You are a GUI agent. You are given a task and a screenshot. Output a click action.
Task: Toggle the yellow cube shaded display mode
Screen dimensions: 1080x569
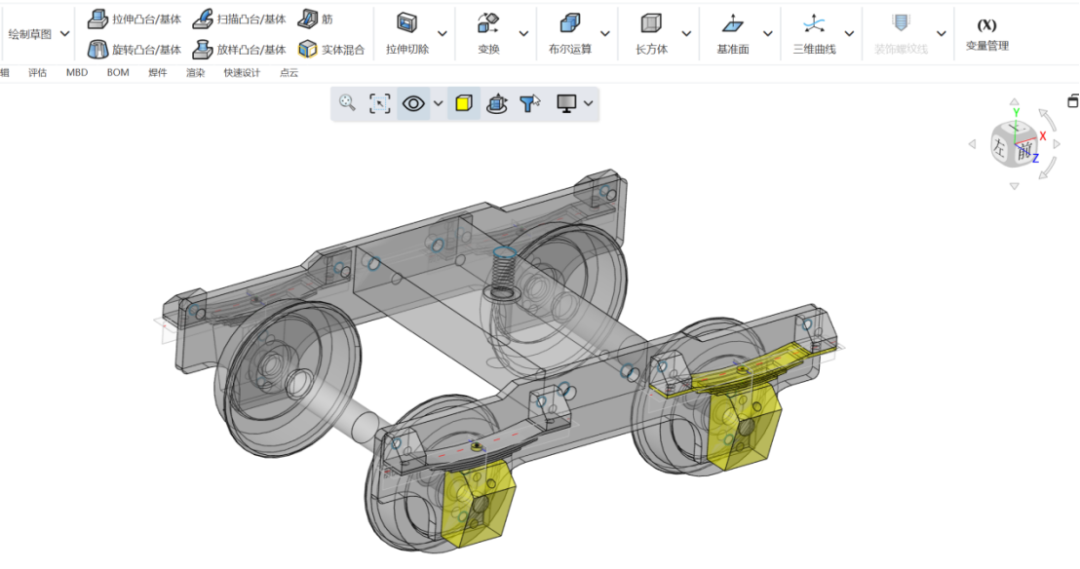tap(464, 103)
